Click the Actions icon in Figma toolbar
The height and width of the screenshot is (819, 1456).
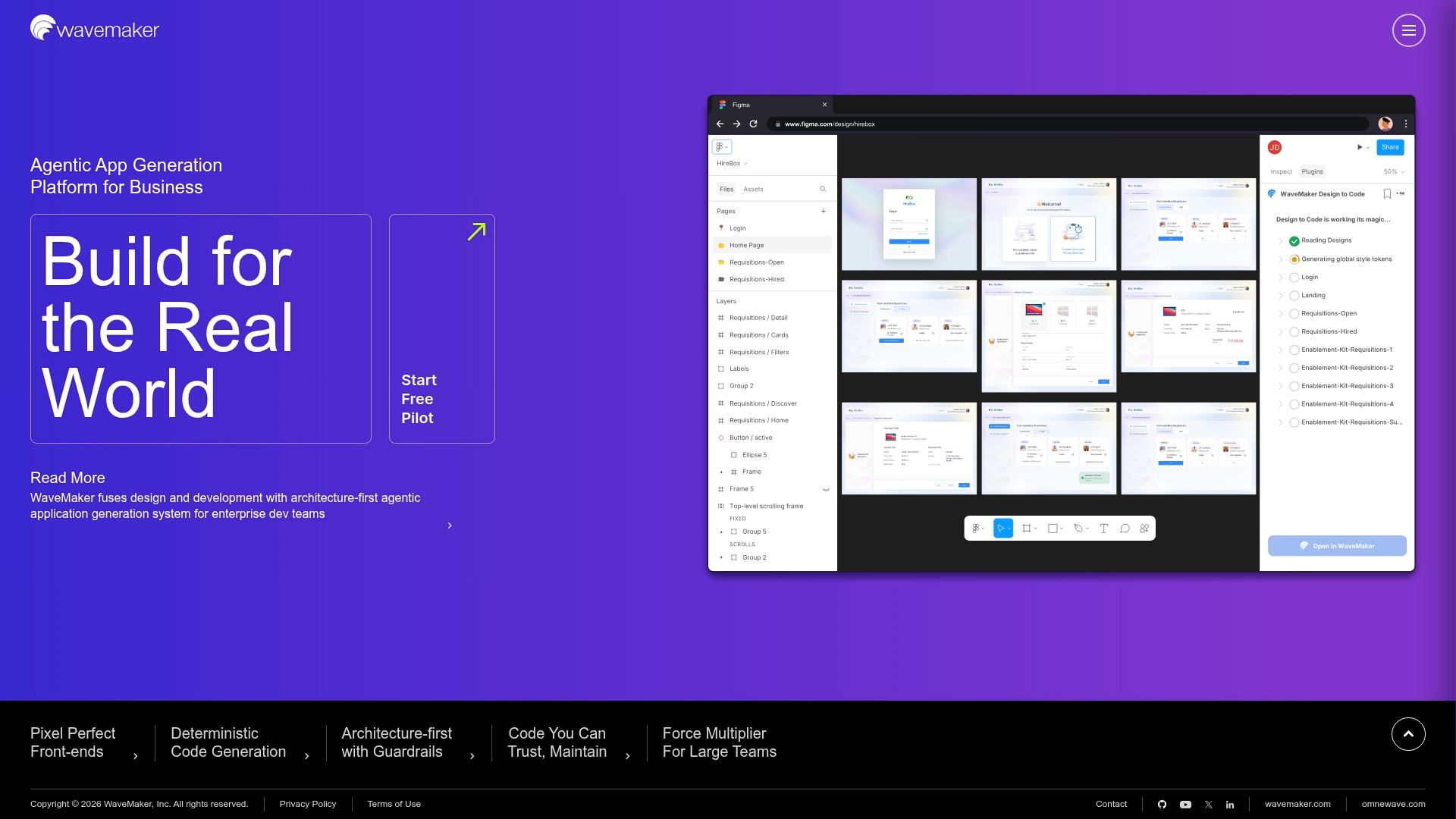click(x=1144, y=529)
